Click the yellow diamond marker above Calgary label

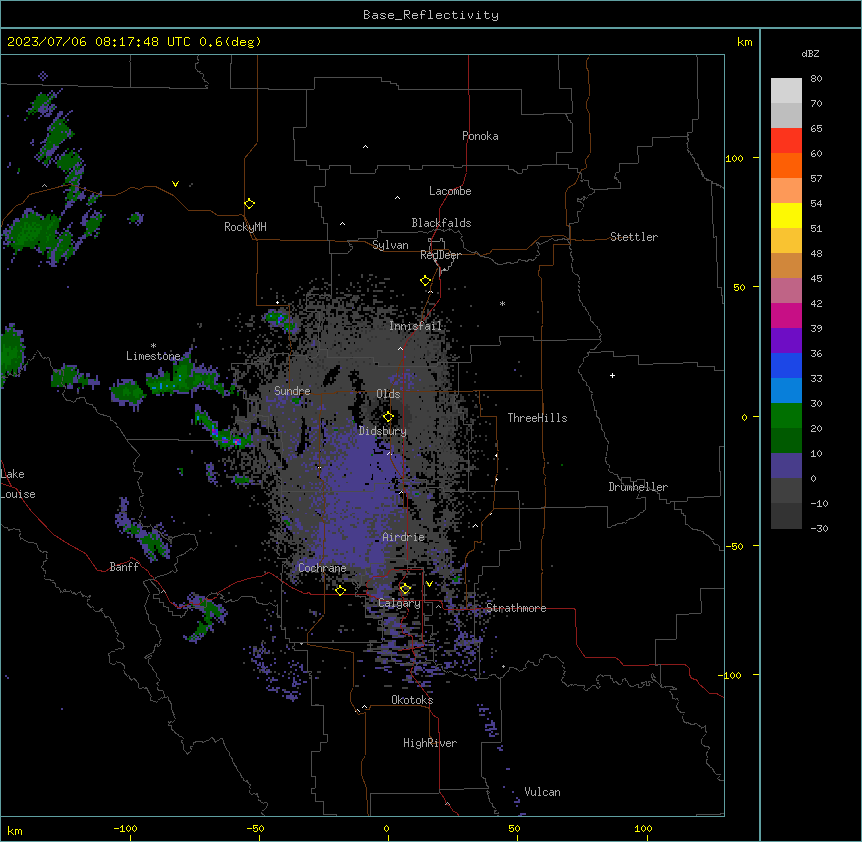[x=405, y=589]
